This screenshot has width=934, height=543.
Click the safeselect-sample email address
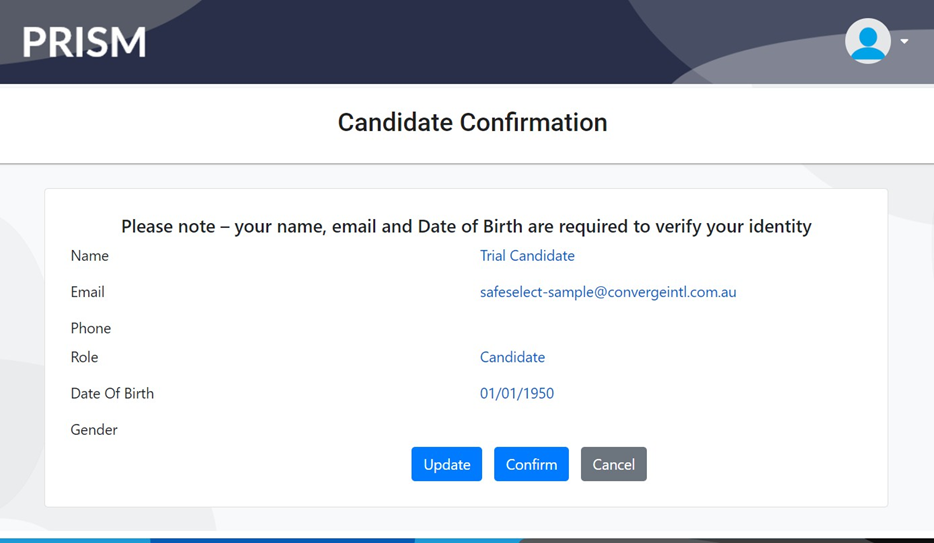tap(608, 292)
